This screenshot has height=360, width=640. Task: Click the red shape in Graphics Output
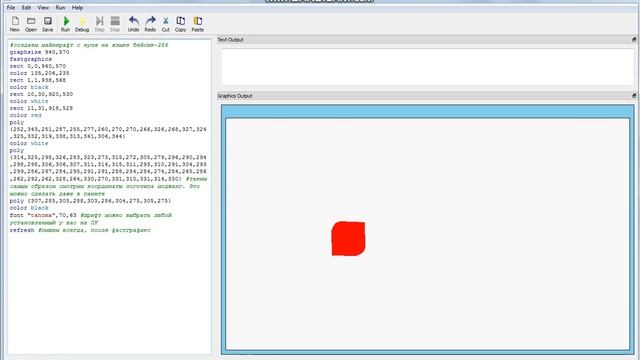348,239
